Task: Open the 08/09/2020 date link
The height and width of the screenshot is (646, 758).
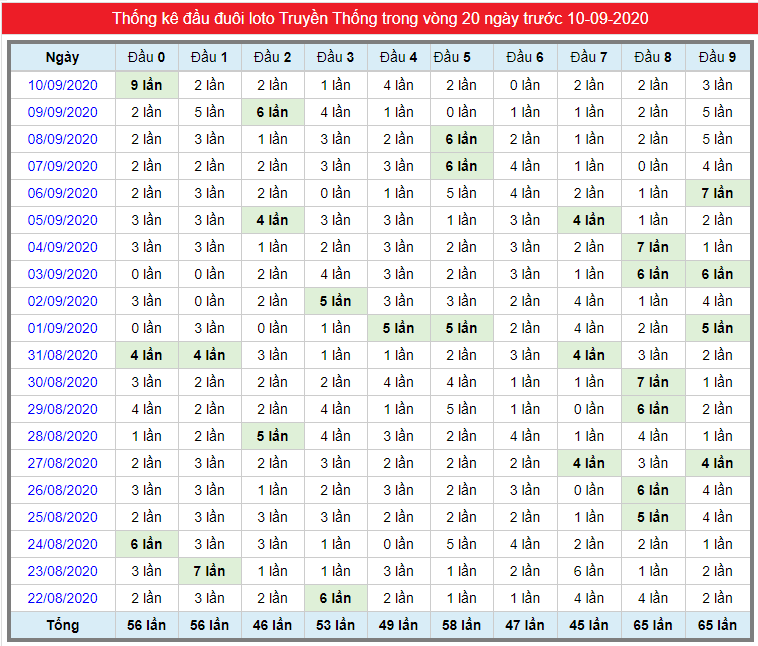Action: tap(63, 139)
